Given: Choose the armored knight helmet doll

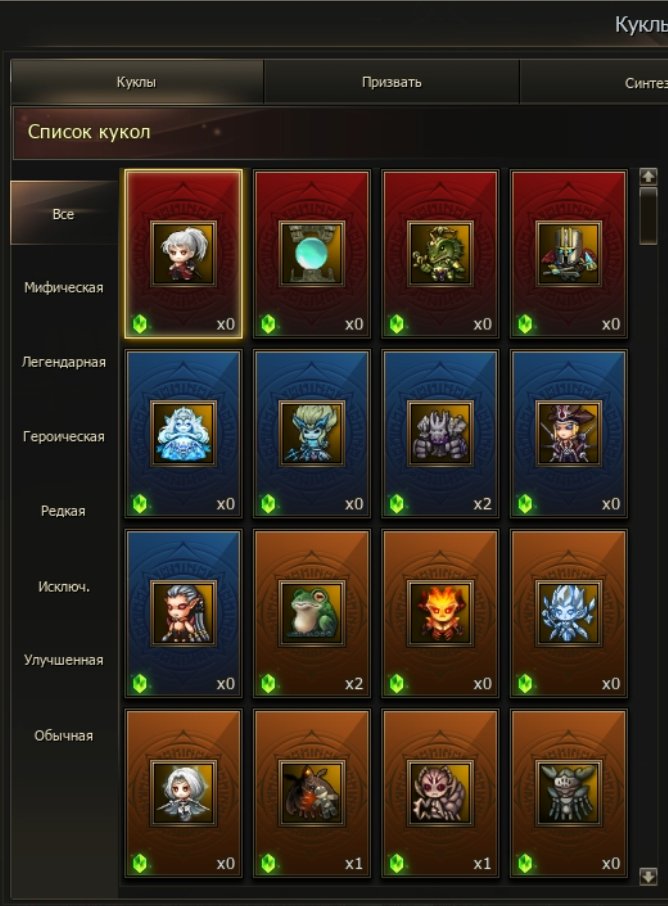Looking at the screenshot, I should tap(569, 254).
